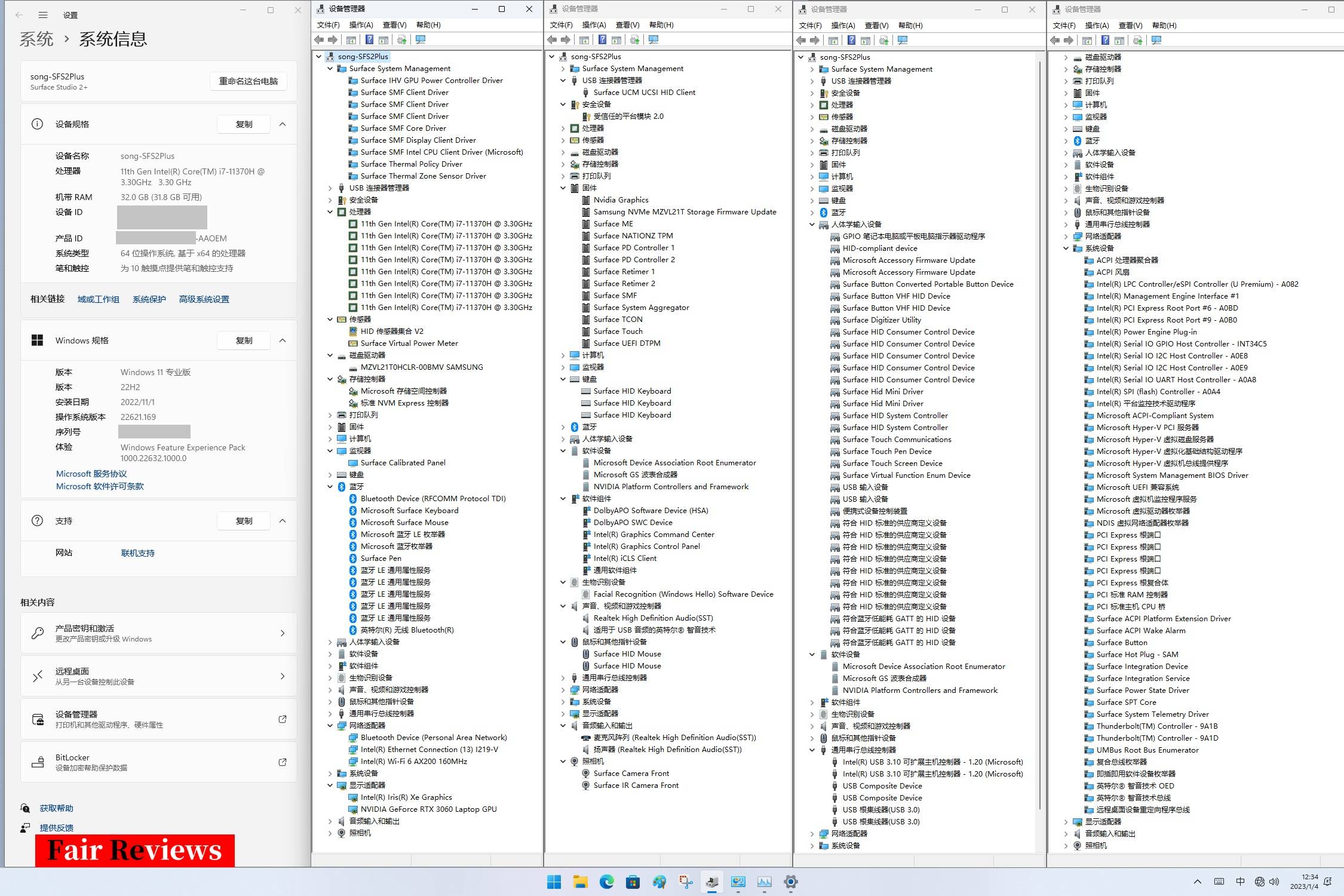Open 操作(A) menu in leftmost Device Manager window

pos(361,25)
